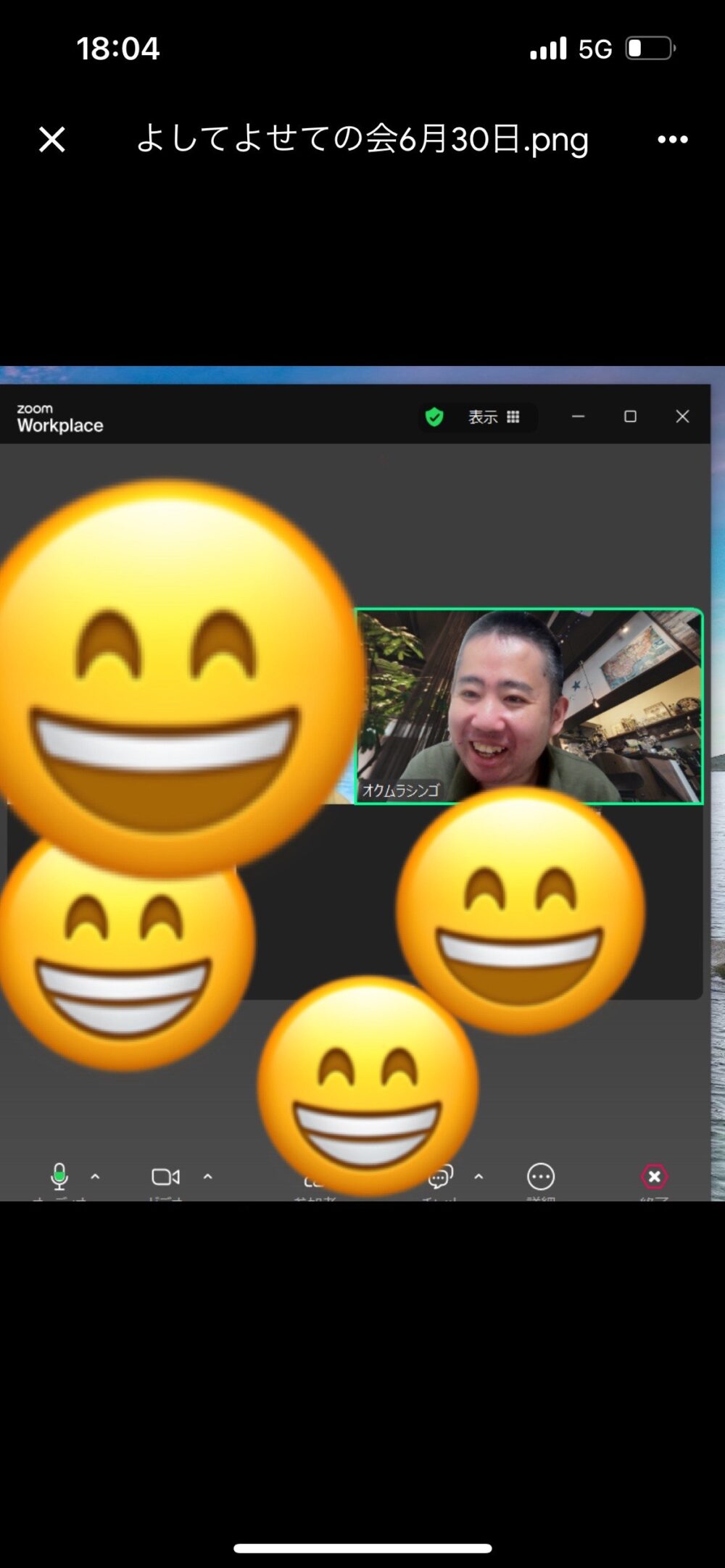Image resolution: width=725 pixels, height=1568 pixels.
Task: Tap the 18:04 clock in status bar
Action: 118,49
